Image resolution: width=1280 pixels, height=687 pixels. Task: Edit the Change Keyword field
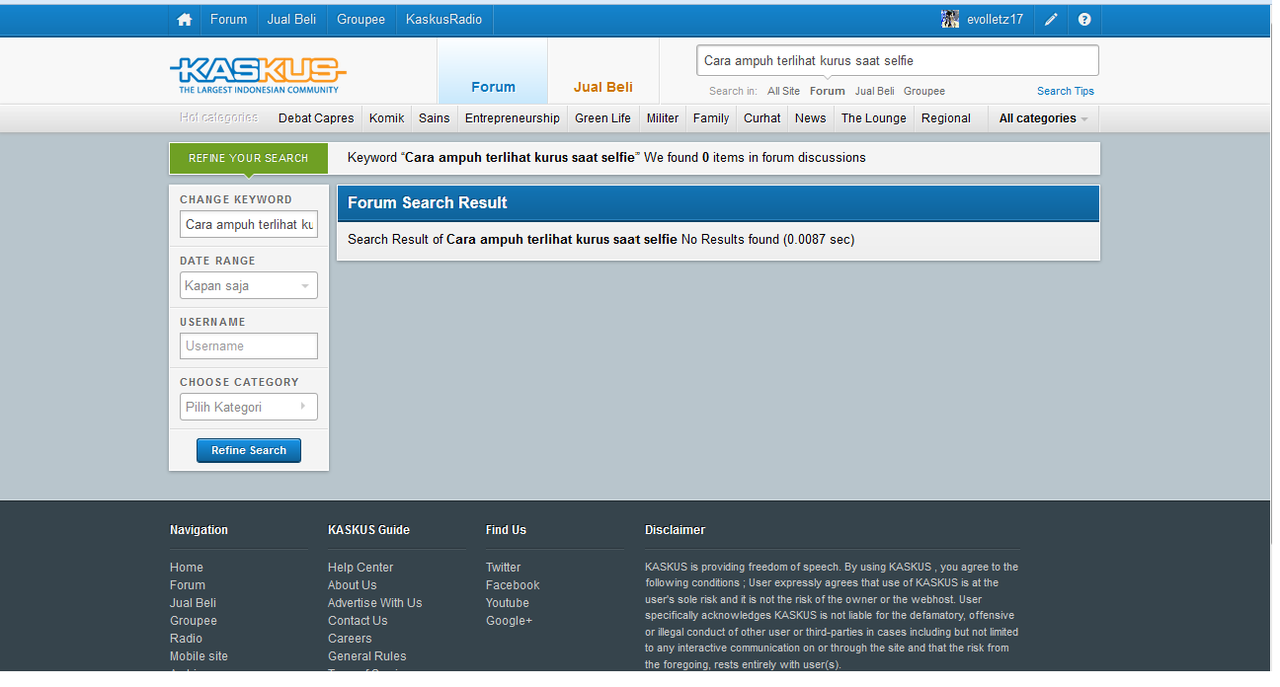(249, 225)
